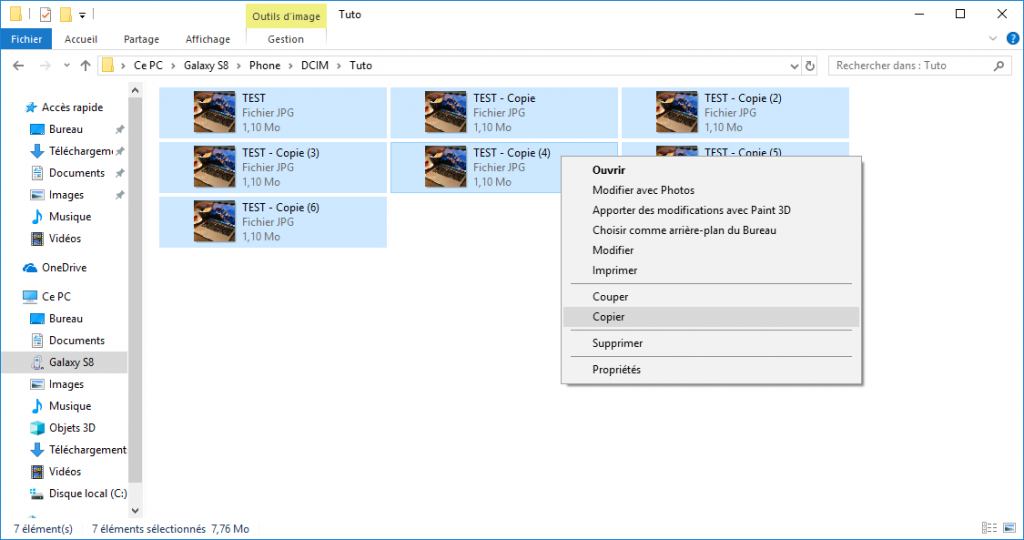Click the search field Rechercher dans Tuto
The width and height of the screenshot is (1024, 540).
pyautogui.click(x=910, y=66)
